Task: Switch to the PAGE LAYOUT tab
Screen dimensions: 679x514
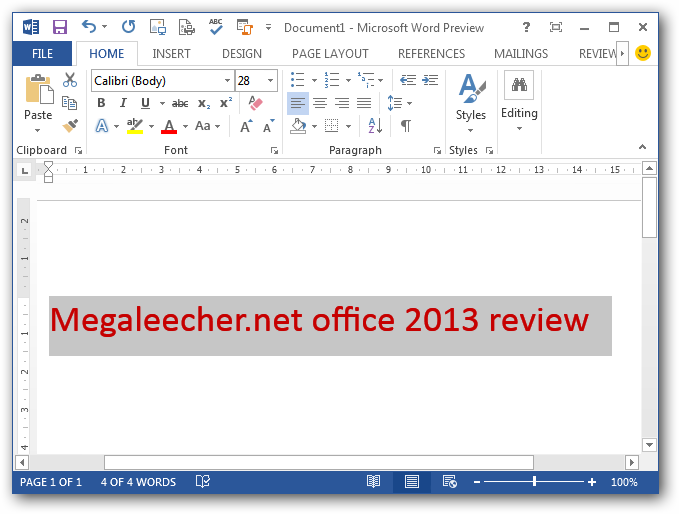Action: pyautogui.click(x=330, y=54)
